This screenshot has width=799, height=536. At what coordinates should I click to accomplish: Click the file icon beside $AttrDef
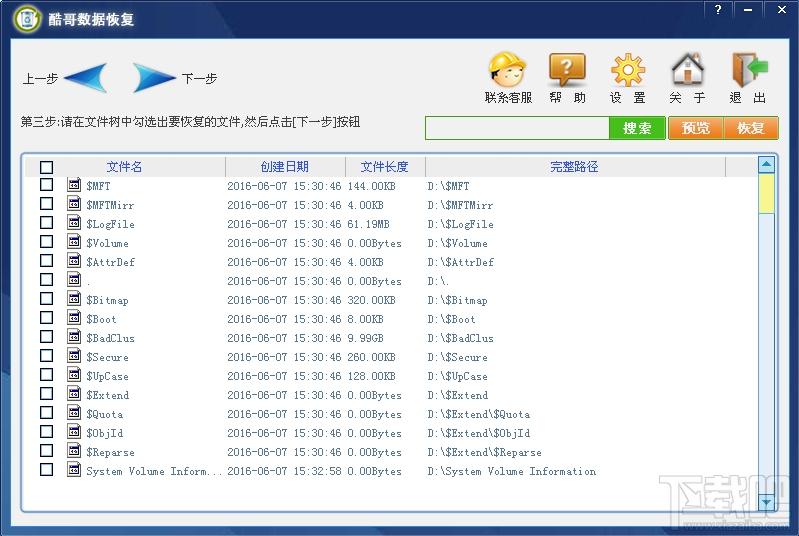pos(74,260)
